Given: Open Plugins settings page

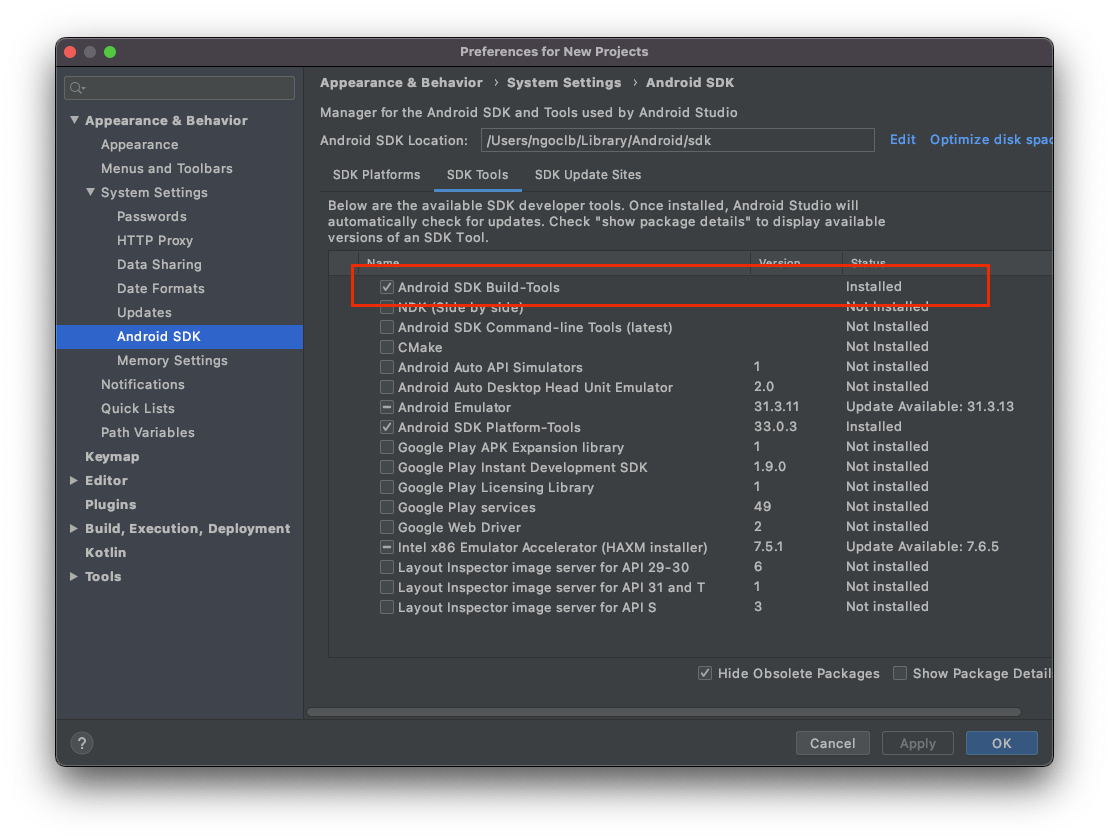Looking at the screenshot, I should [110, 504].
